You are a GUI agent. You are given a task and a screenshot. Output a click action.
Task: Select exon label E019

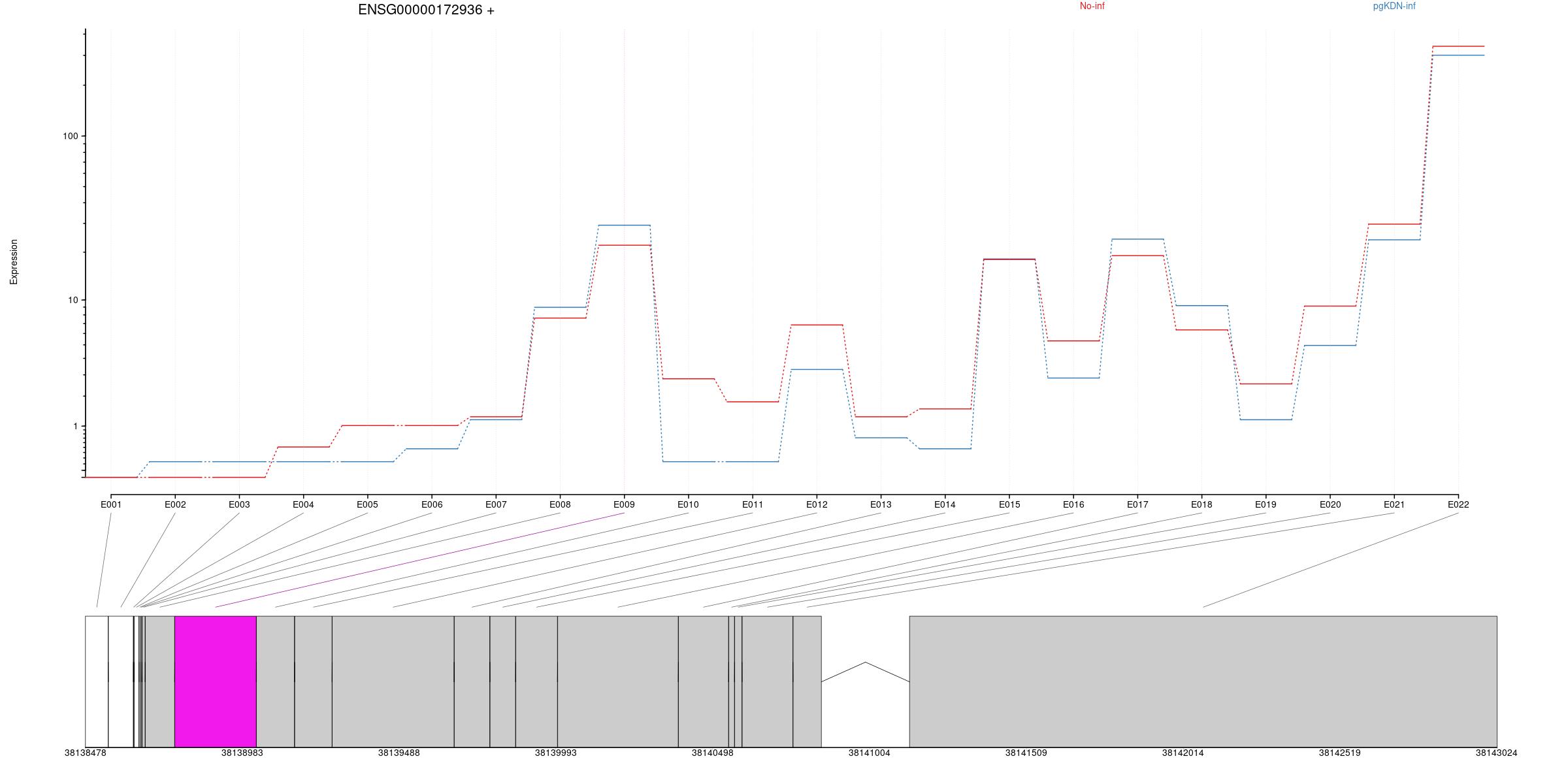1266,504
